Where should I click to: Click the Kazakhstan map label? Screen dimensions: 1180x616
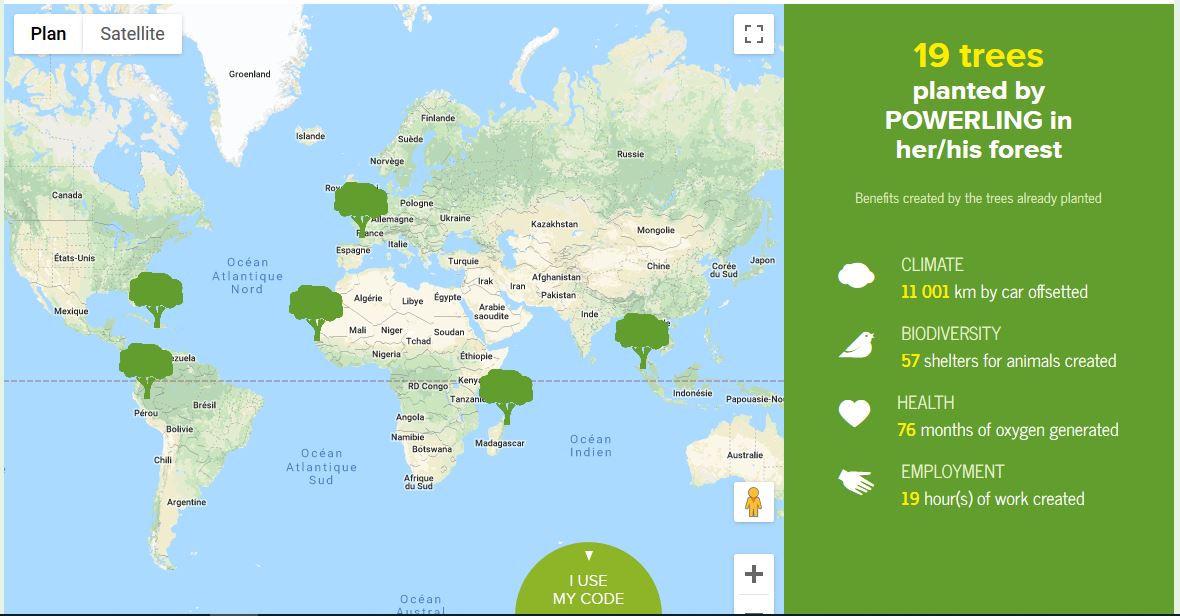555,224
